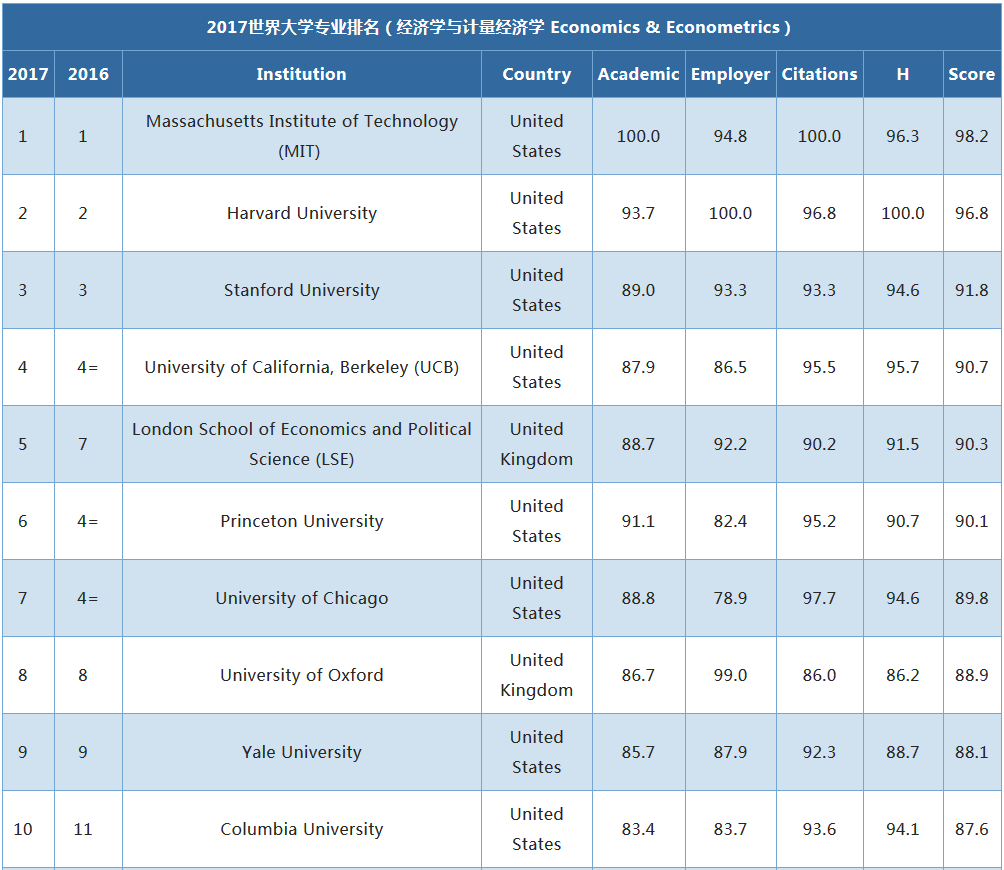Screen dimensions: 1004x870
Task: Click Berkeley's Employer value 86.5
Action: click(731, 367)
